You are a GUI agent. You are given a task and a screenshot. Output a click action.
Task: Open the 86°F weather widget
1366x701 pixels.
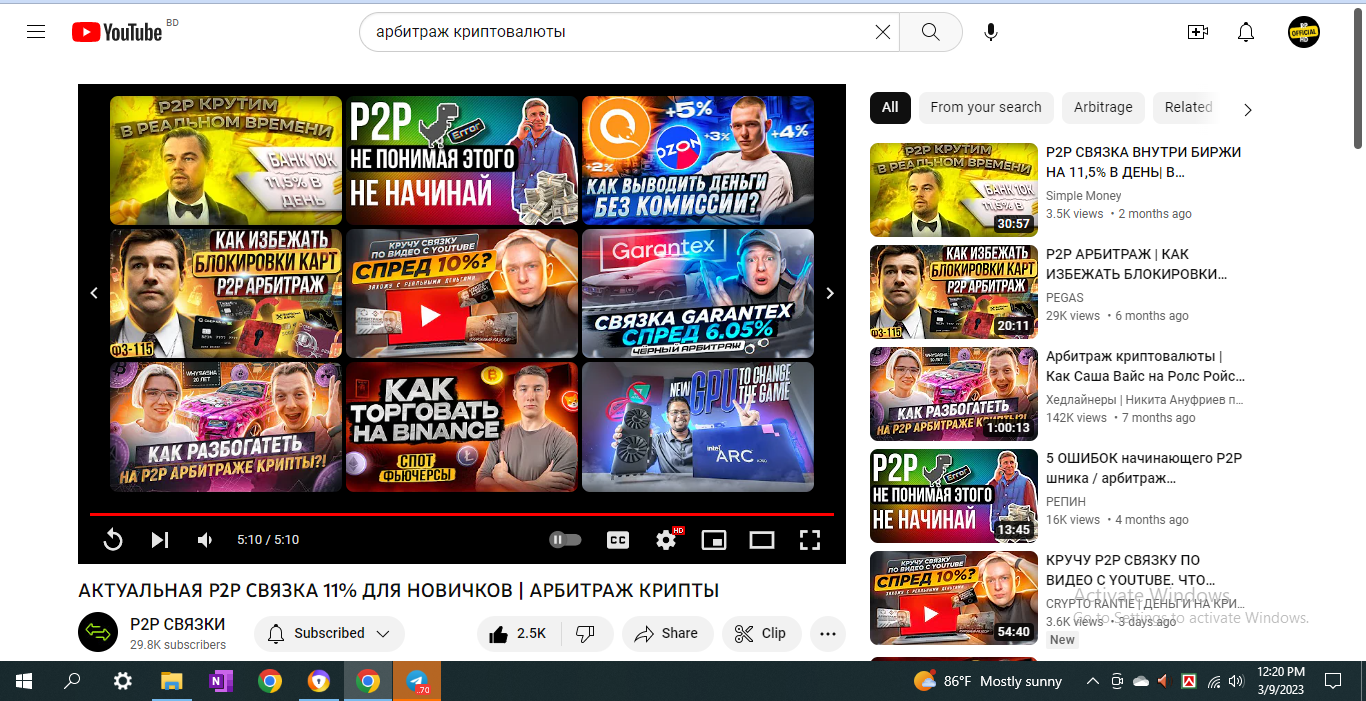pos(988,681)
